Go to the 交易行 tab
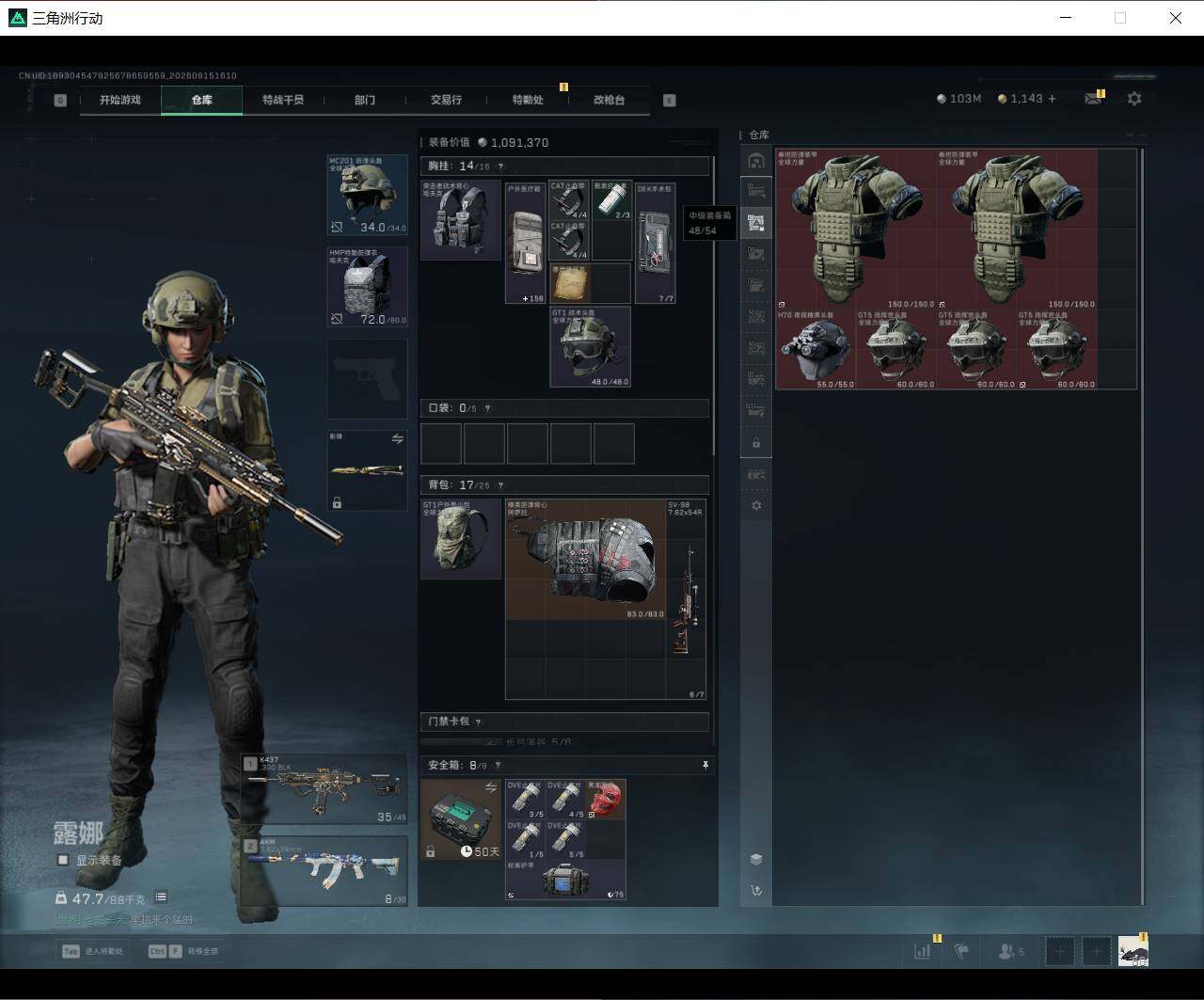 coord(446,100)
